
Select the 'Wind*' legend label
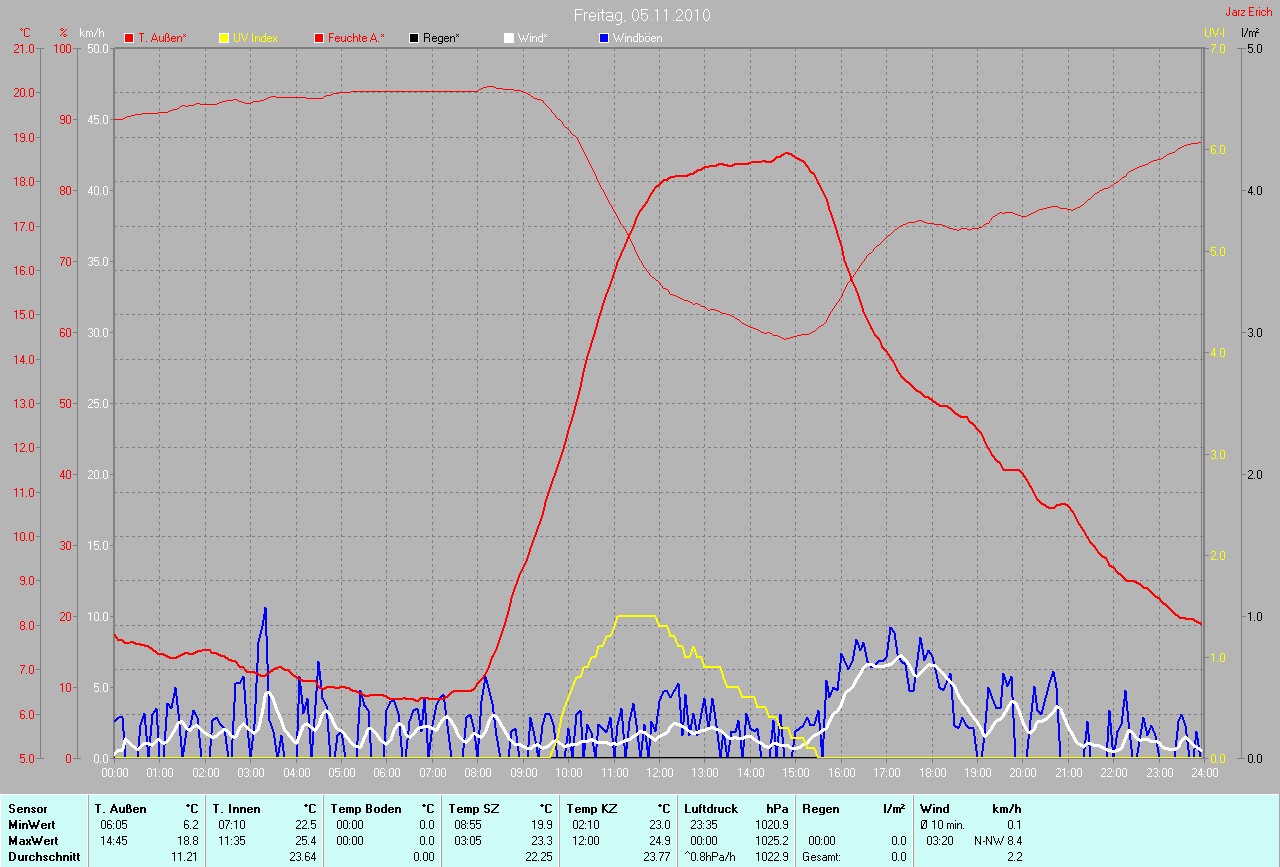pos(532,38)
